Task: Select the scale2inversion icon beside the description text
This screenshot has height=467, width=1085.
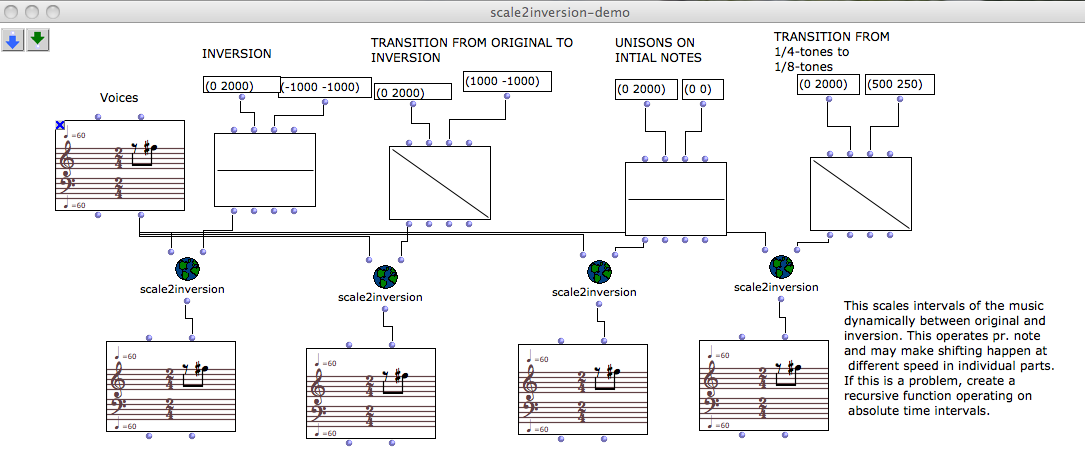Action: (780, 268)
